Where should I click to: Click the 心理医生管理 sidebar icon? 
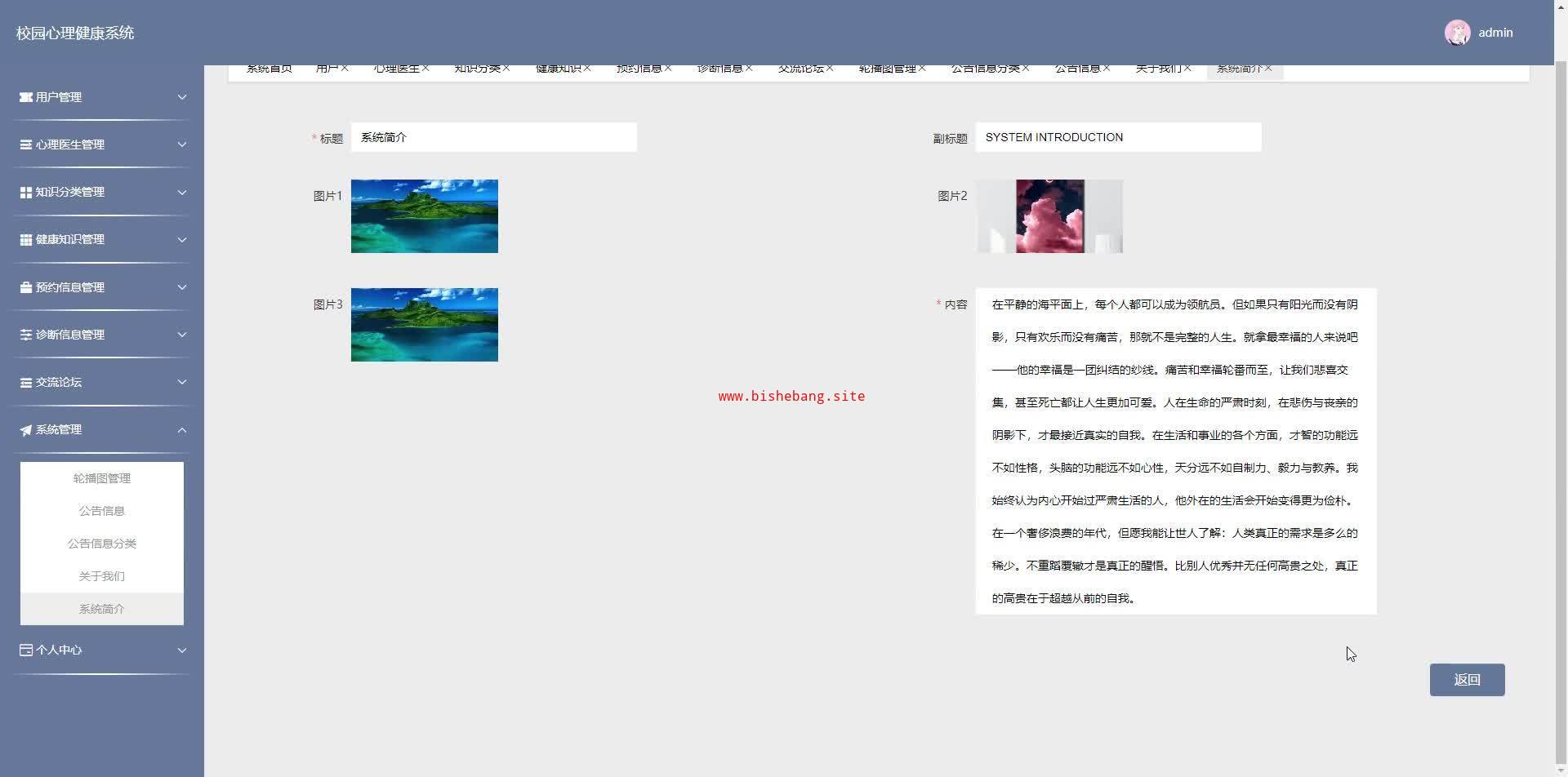[26, 144]
